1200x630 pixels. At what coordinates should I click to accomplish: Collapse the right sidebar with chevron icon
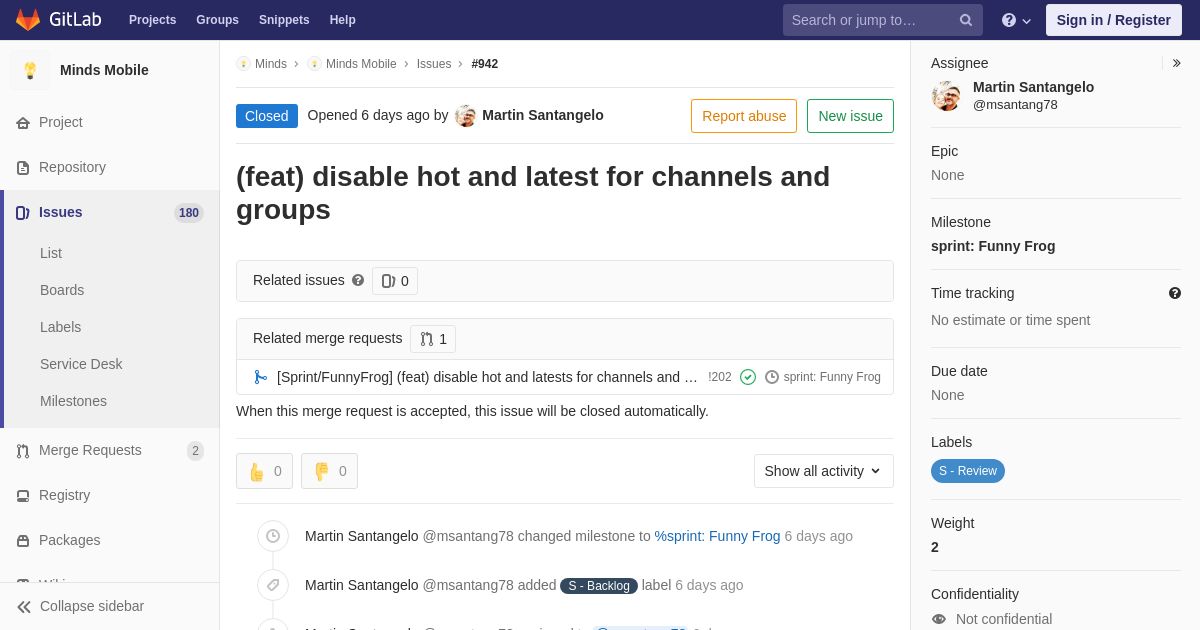click(1176, 63)
